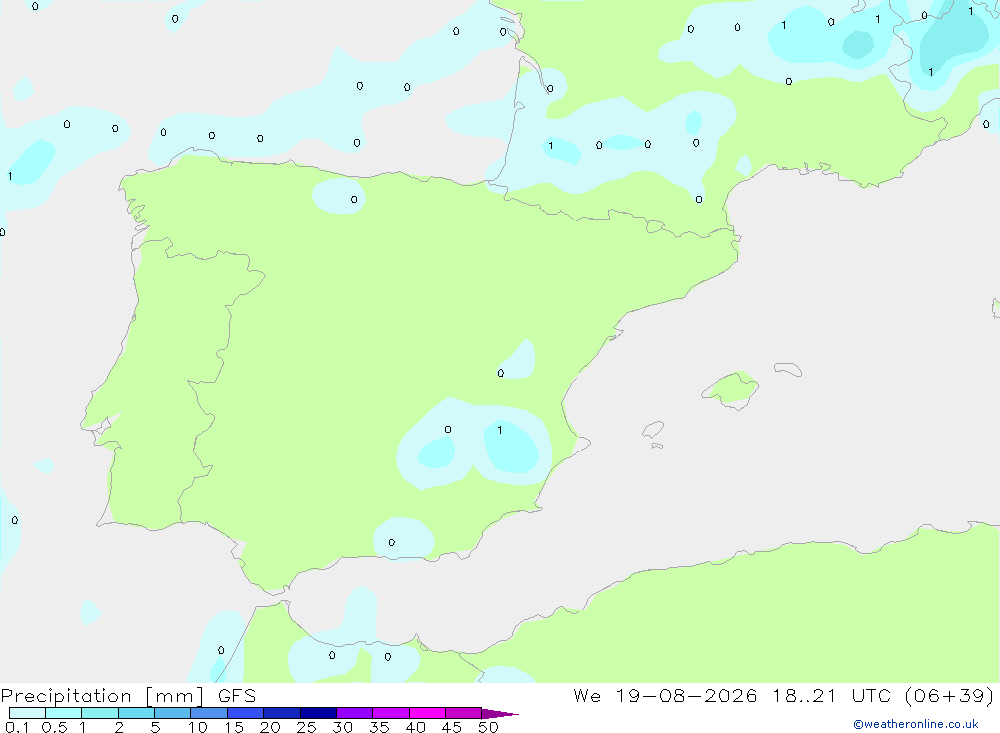Select the 30–35 mm violet legend swatch
This screenshot has height=733, width=1000.
click(355, 713)
